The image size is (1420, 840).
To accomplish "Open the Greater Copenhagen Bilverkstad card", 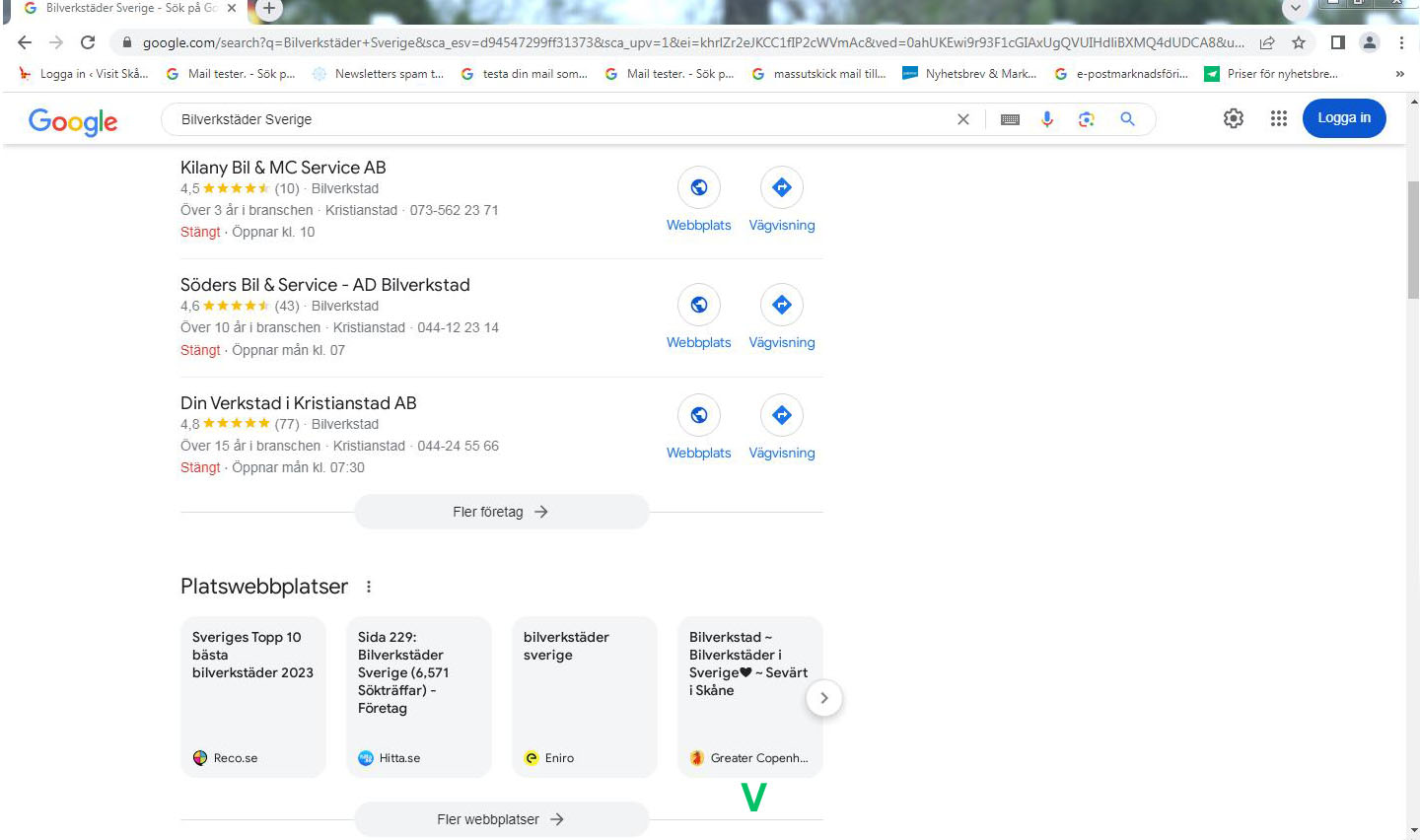I will point(750,697).
